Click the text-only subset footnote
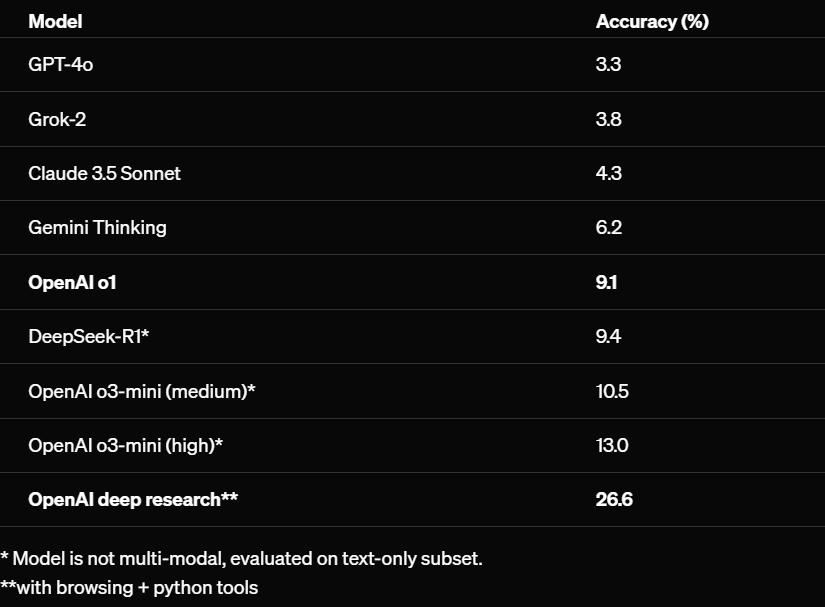 coord(241,558)
